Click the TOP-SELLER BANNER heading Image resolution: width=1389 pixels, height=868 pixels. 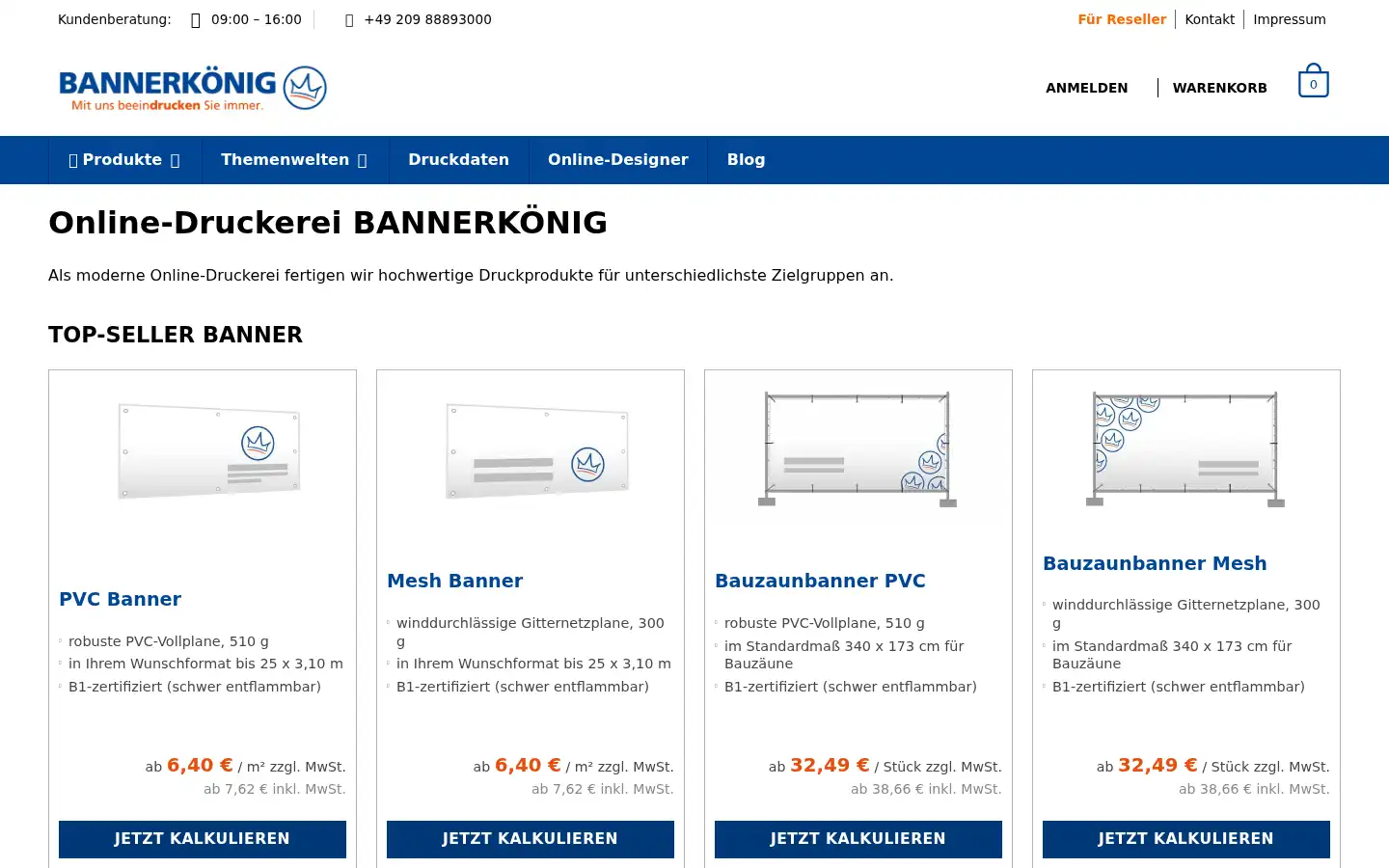[176, 335]
